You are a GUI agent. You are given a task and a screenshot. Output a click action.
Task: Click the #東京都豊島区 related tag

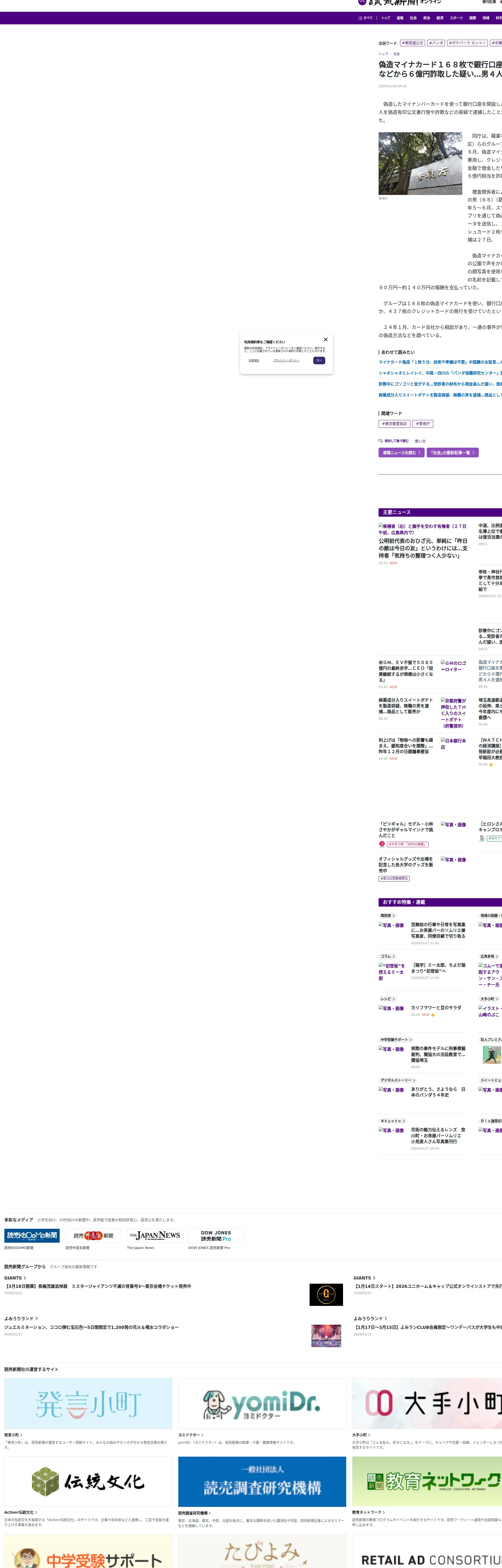click(394, 424)
